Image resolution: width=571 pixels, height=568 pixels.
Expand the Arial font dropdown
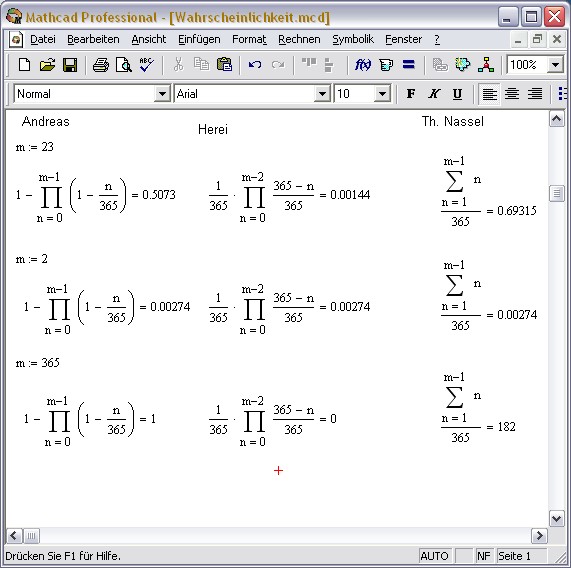[x=322, y=94]
